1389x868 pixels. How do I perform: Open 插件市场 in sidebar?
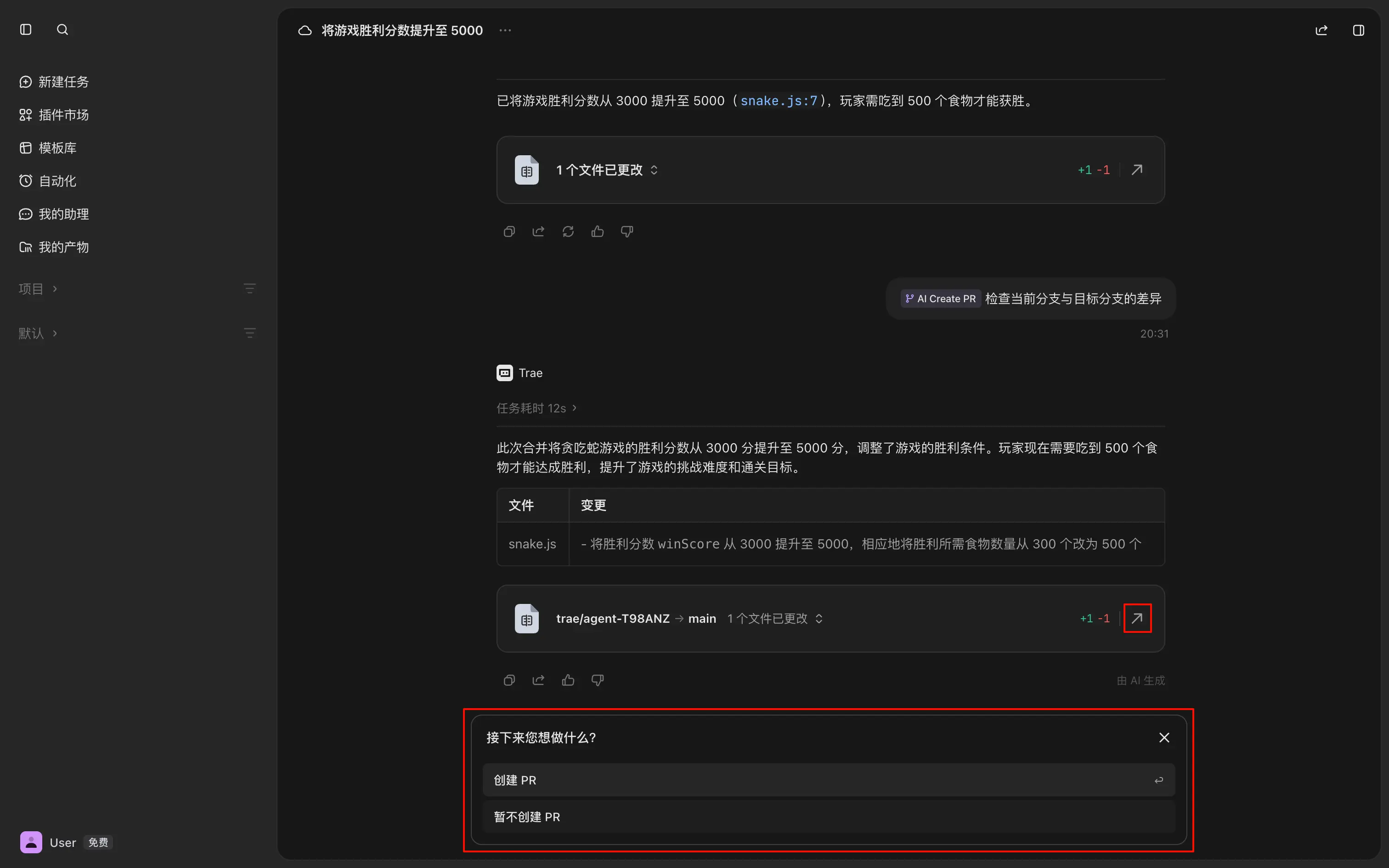(55, 115)
